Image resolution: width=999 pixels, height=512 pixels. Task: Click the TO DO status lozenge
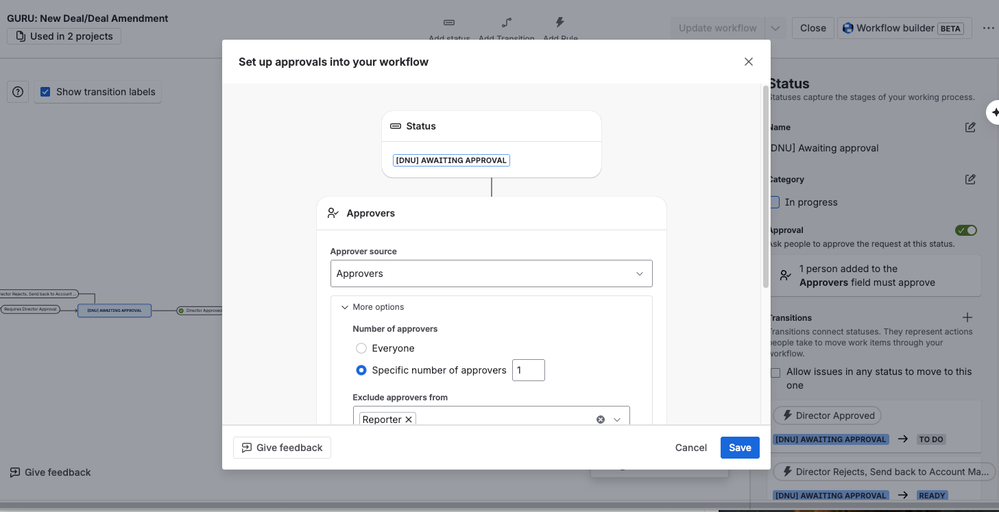[931, 439]
